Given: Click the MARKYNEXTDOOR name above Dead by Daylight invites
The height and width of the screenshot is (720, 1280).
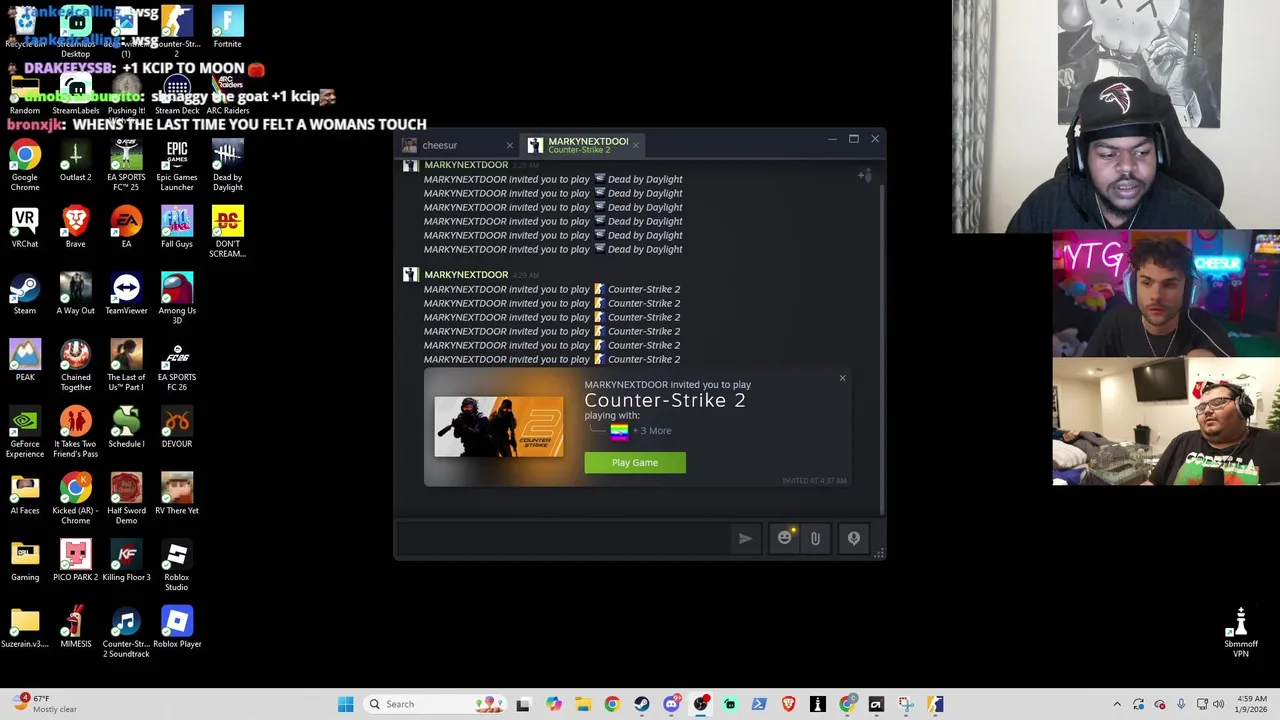Looking at the screenshot, I should [x=466, y=165].
